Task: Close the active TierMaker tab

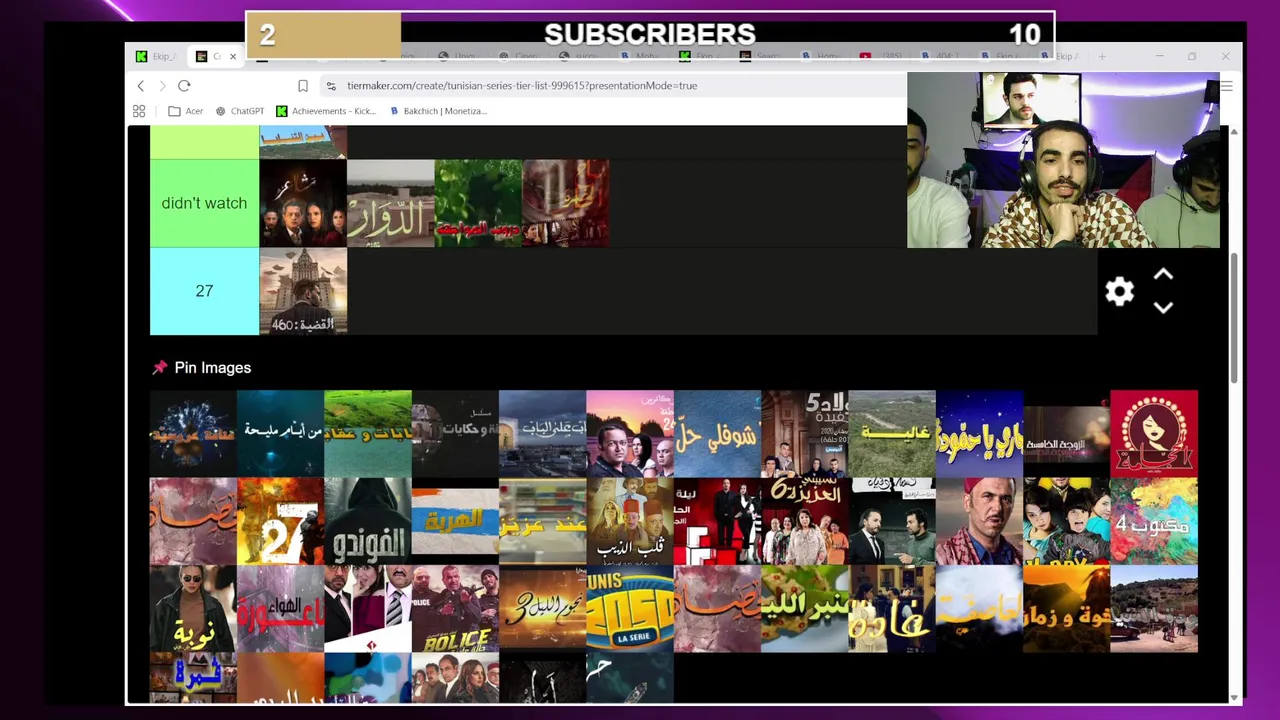Action: pos(233,57)
